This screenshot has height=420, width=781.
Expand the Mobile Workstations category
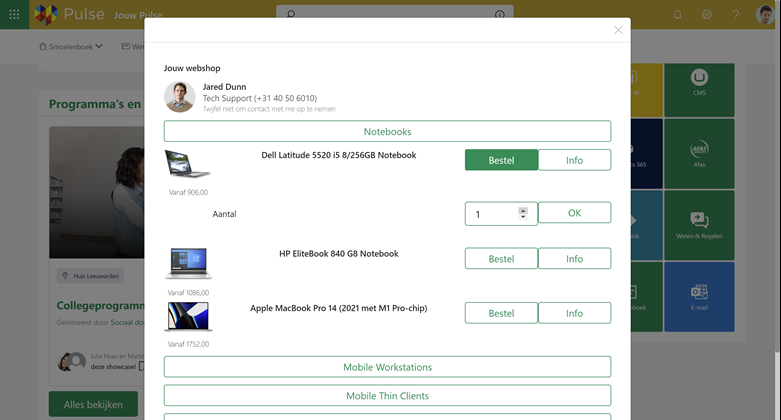pos(387,367)
